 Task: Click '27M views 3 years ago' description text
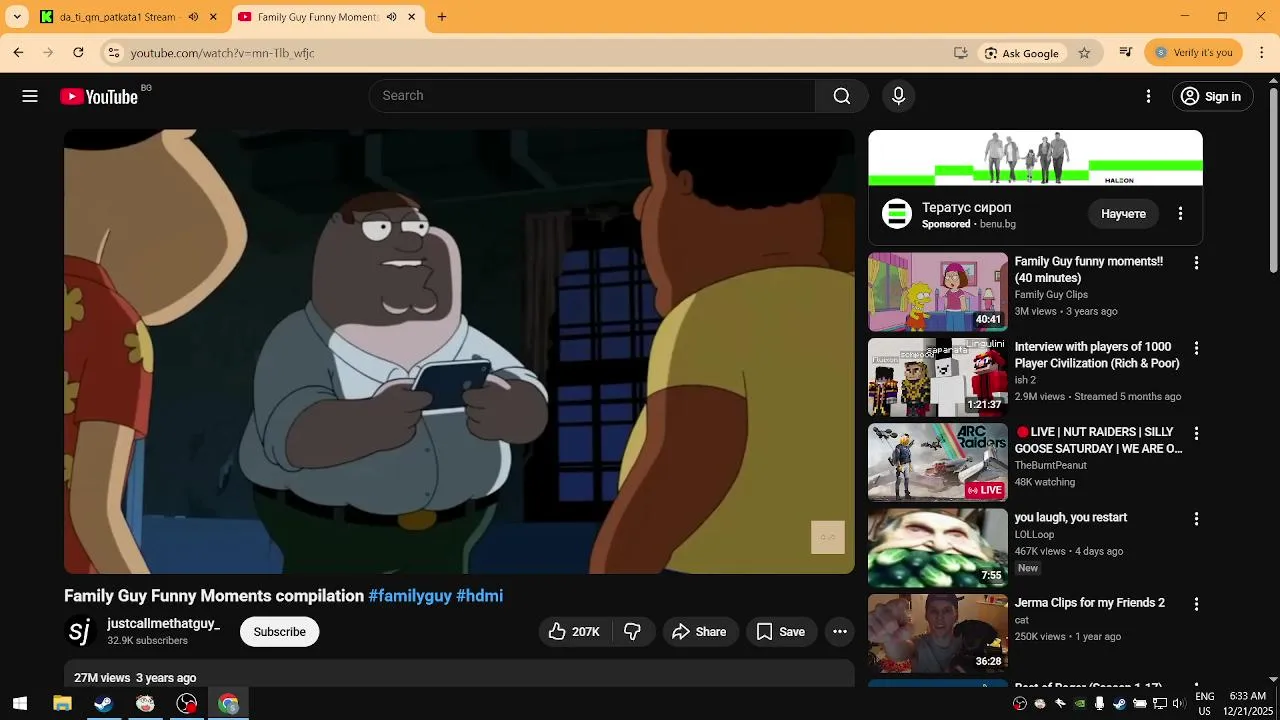(x=135, y=678)
